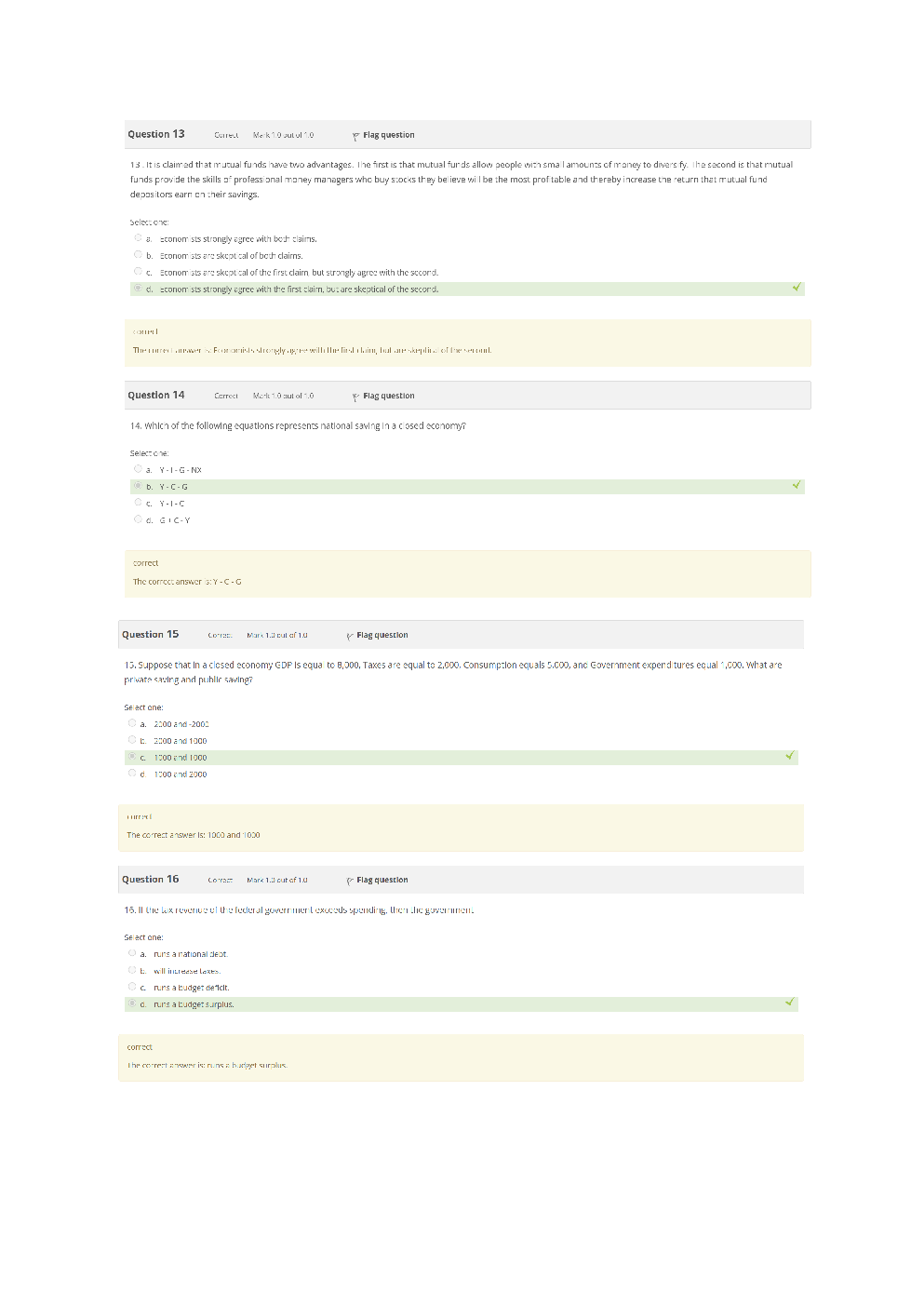Image resolution: width=924 pixels, height=1306 pixels.
Task: Click the green checkmark on Question 14 answer b
Action: click(x=797, y=485)
